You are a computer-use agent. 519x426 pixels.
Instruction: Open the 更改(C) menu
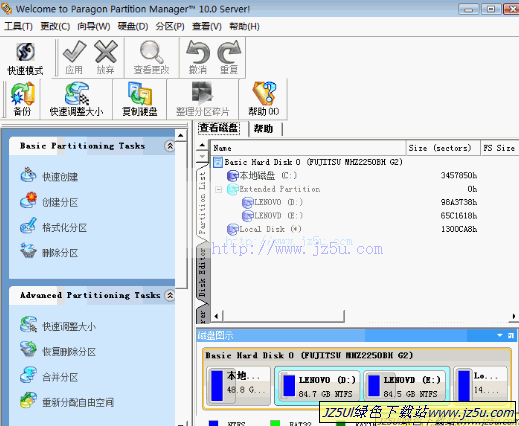tap(55, 26)
